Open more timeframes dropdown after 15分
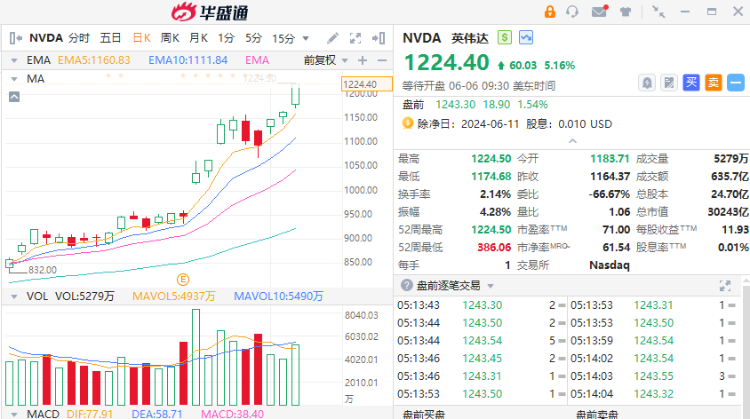The width and height of the screenshot is (750, 419). [x=306, y=38]
